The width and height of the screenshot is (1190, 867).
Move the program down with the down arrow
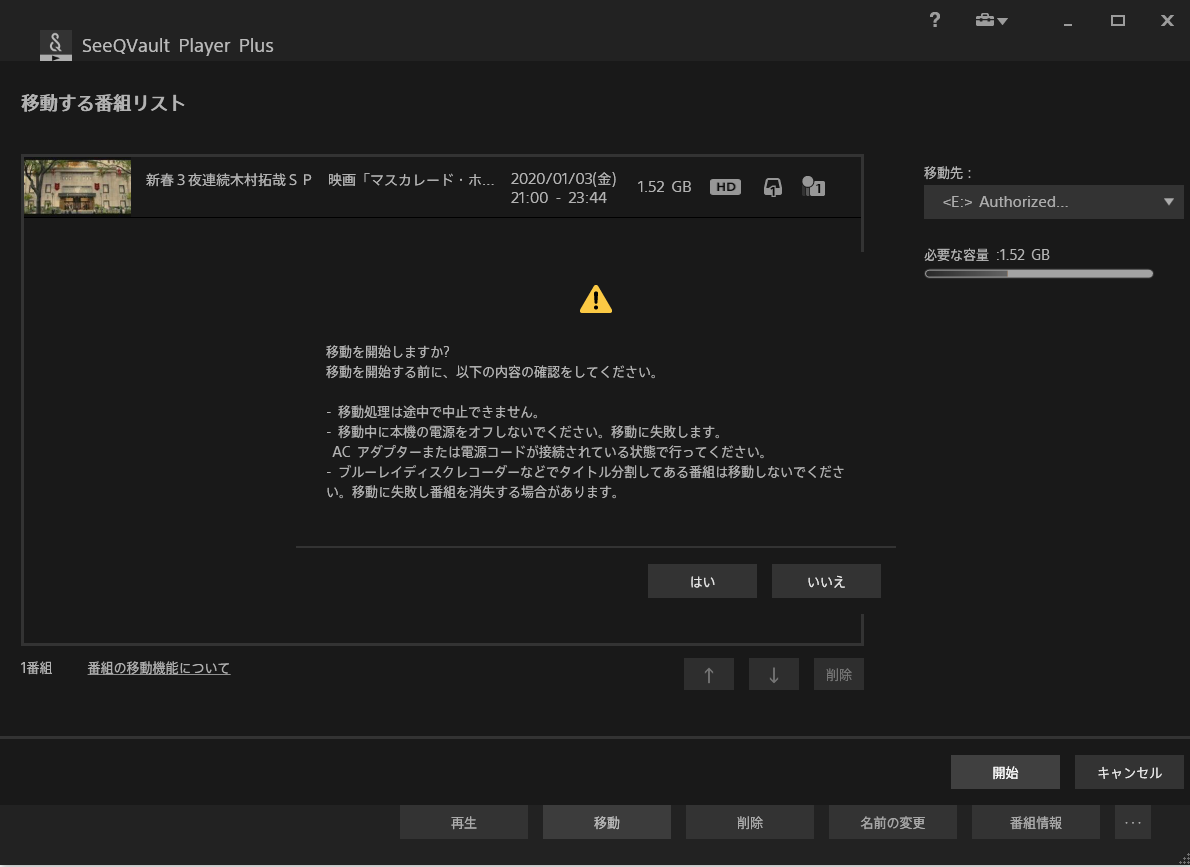[773, 675]
